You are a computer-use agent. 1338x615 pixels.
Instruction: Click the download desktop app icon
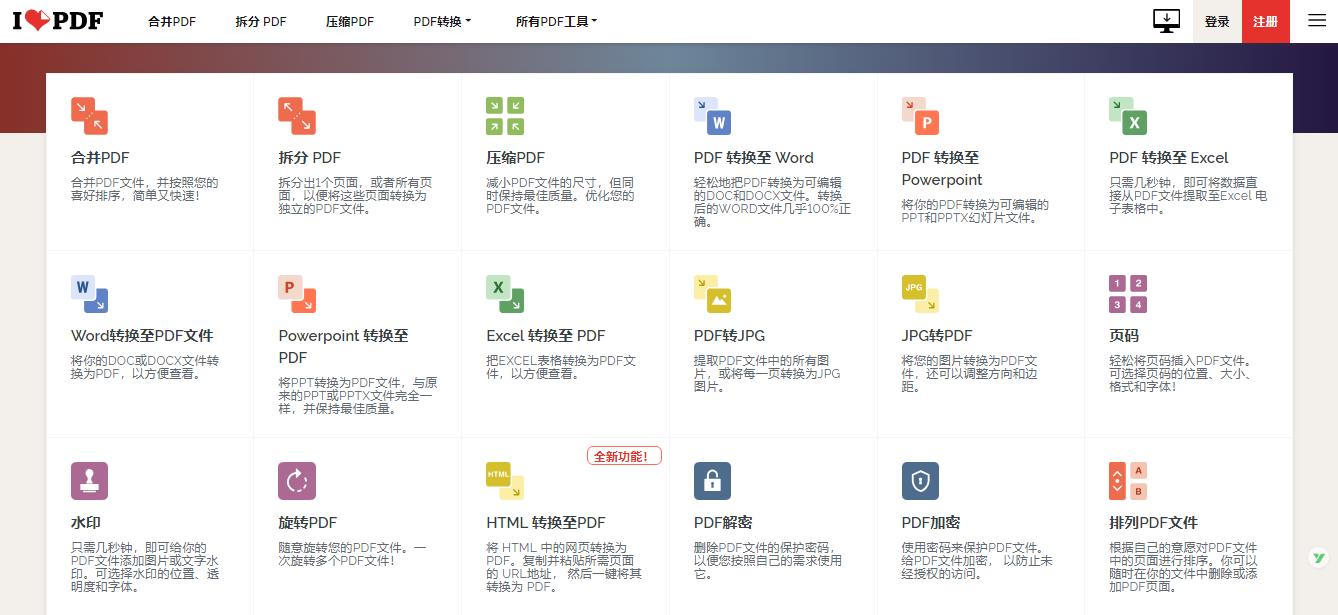click(x=1166, y=20)
